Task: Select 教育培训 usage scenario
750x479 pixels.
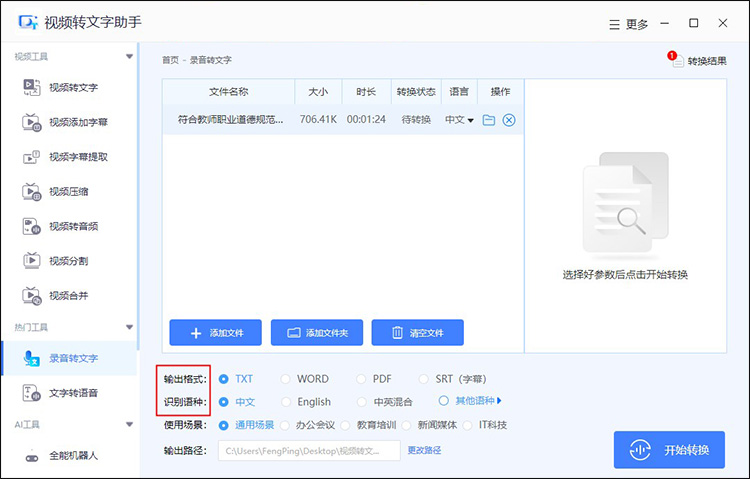Action: (345, 425)
